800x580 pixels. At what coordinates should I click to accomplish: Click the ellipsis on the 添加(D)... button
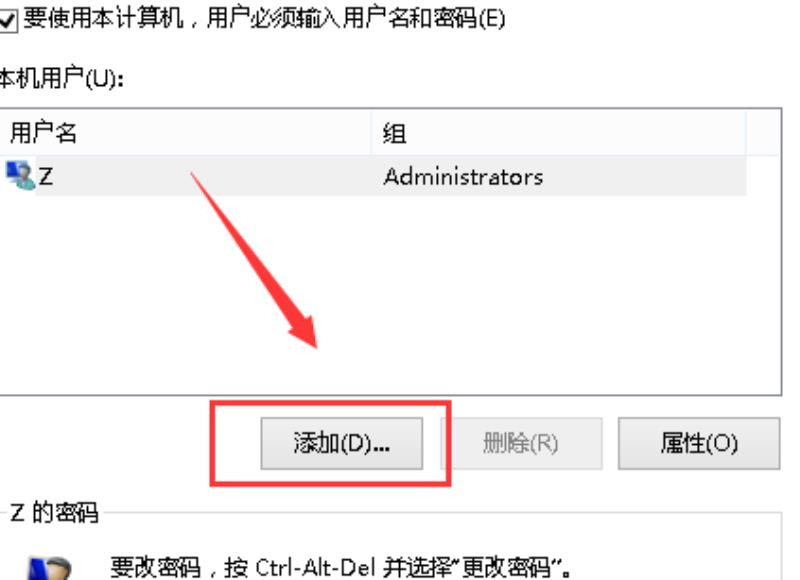(x=382, y=449)
